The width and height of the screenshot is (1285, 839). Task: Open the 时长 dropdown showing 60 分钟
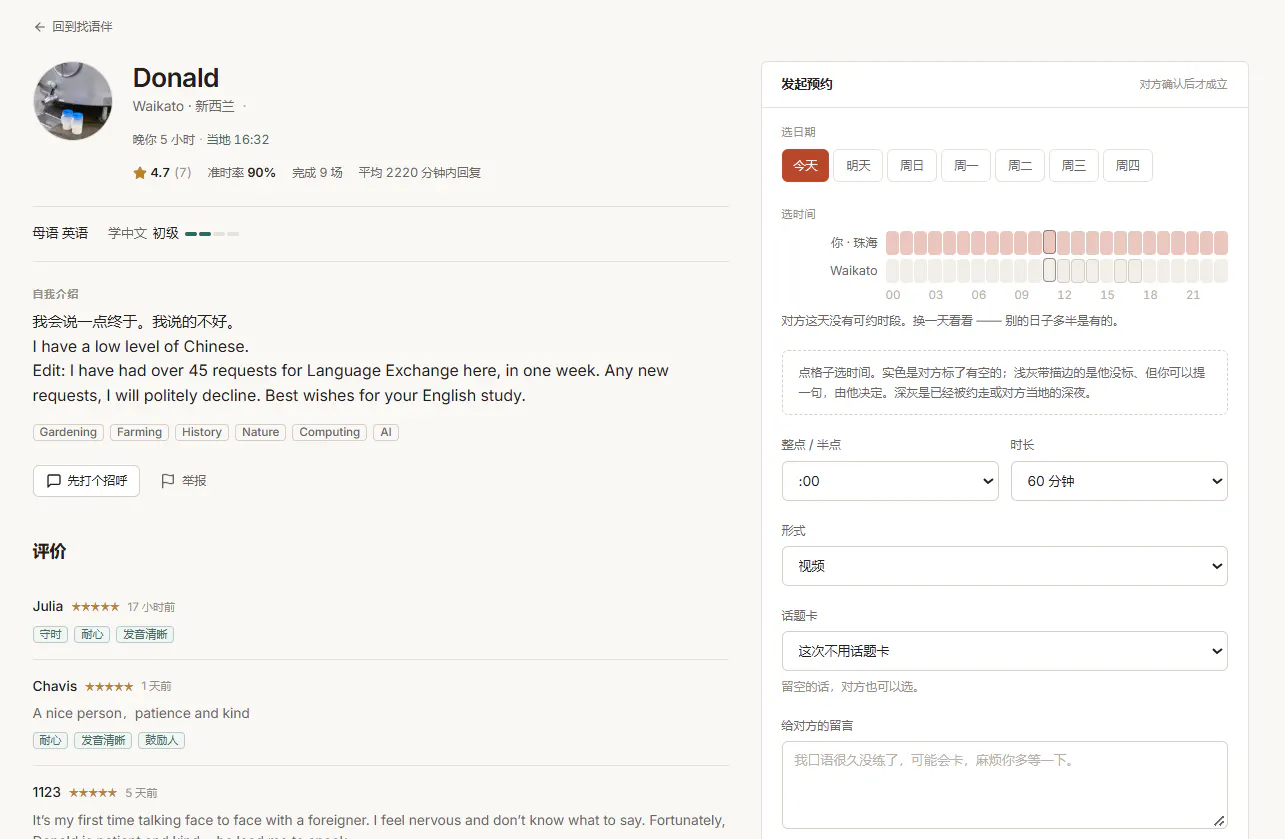(1119, 481)
